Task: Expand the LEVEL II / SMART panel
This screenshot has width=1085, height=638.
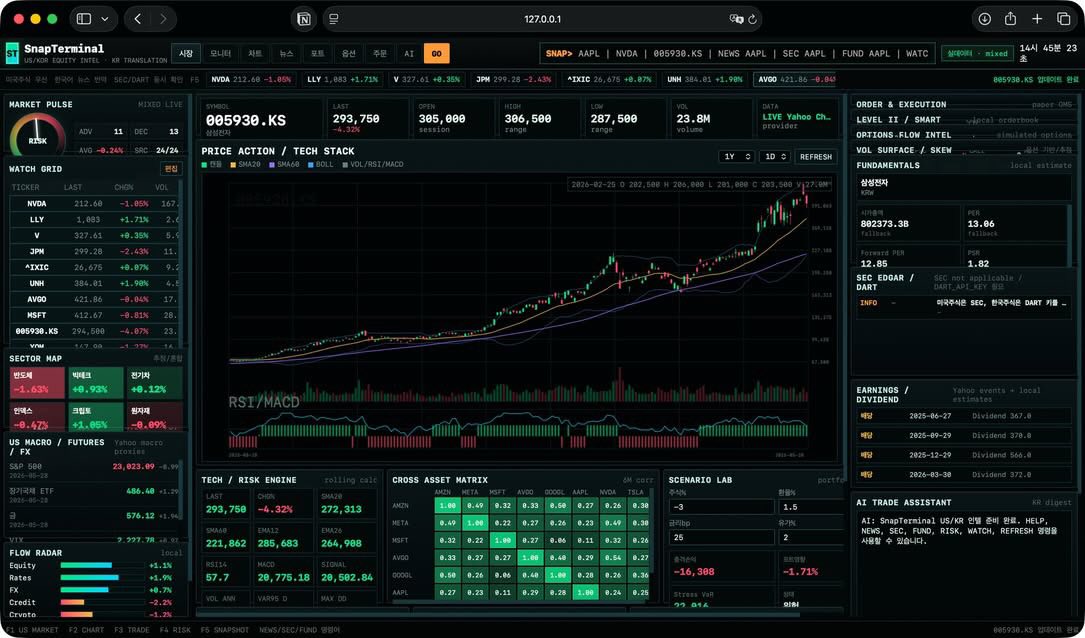Action: (x=964, y=120)
